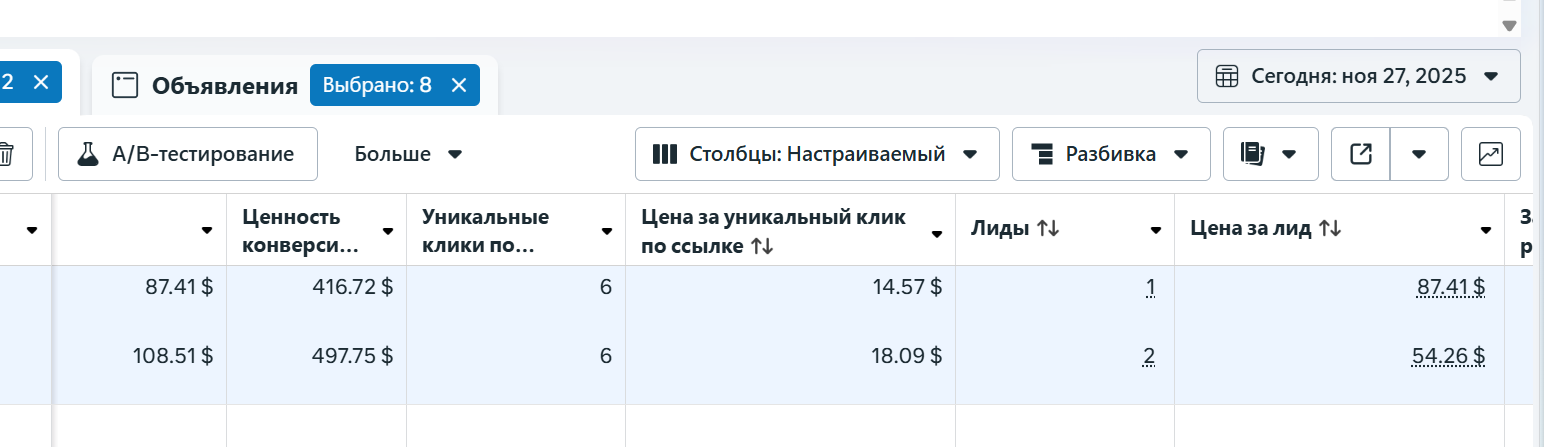This screenshot has width=1544, height=447.
Task: Click the 54.26 $ cost per lead value
Action: point(1448,356)
